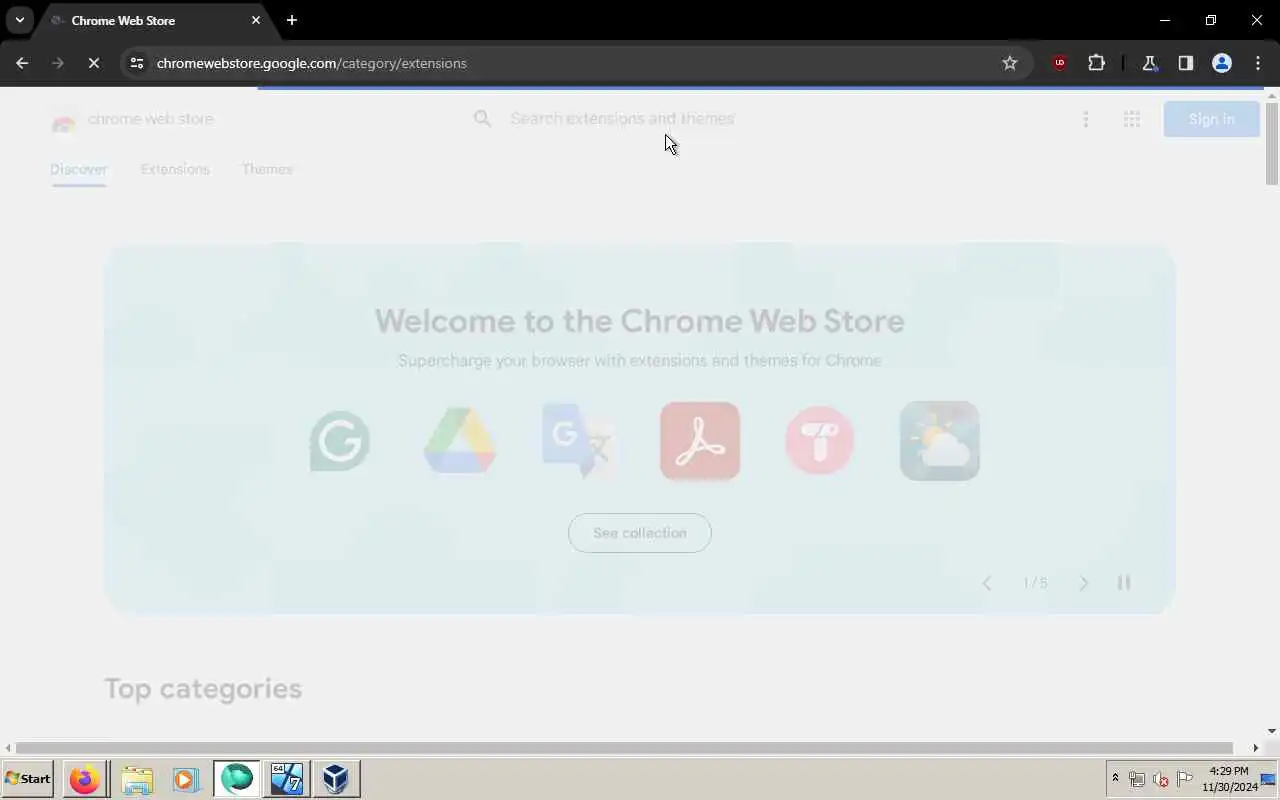
Task: Click the Chrome Web Store logo
Action: [132, 119]
